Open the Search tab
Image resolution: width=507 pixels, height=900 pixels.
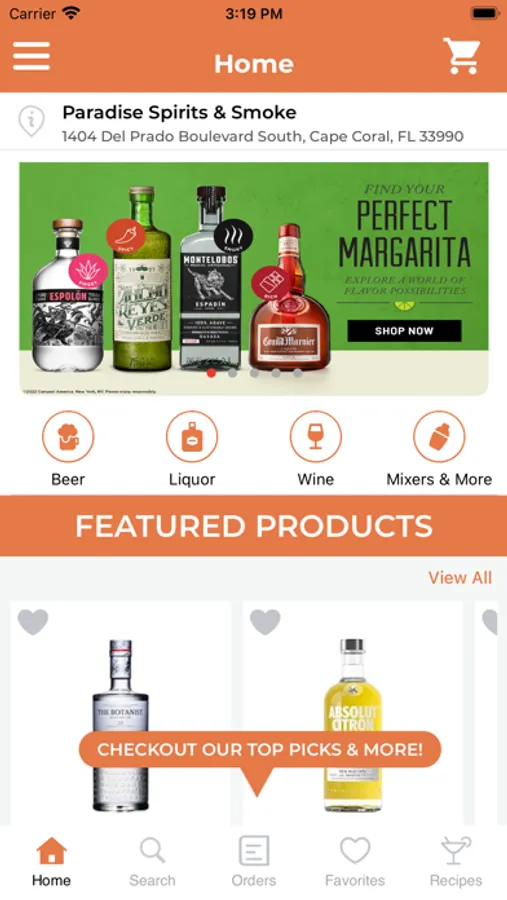(x=152, y=862)
